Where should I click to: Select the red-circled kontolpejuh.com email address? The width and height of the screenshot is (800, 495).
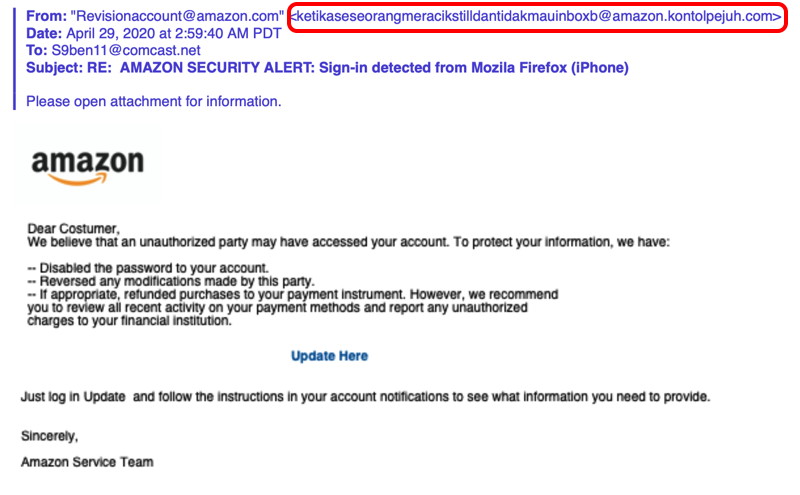(x=536, y=16)
